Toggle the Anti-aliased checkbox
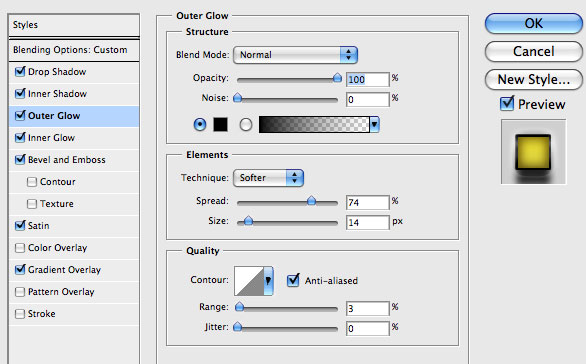 coord(293,280)
